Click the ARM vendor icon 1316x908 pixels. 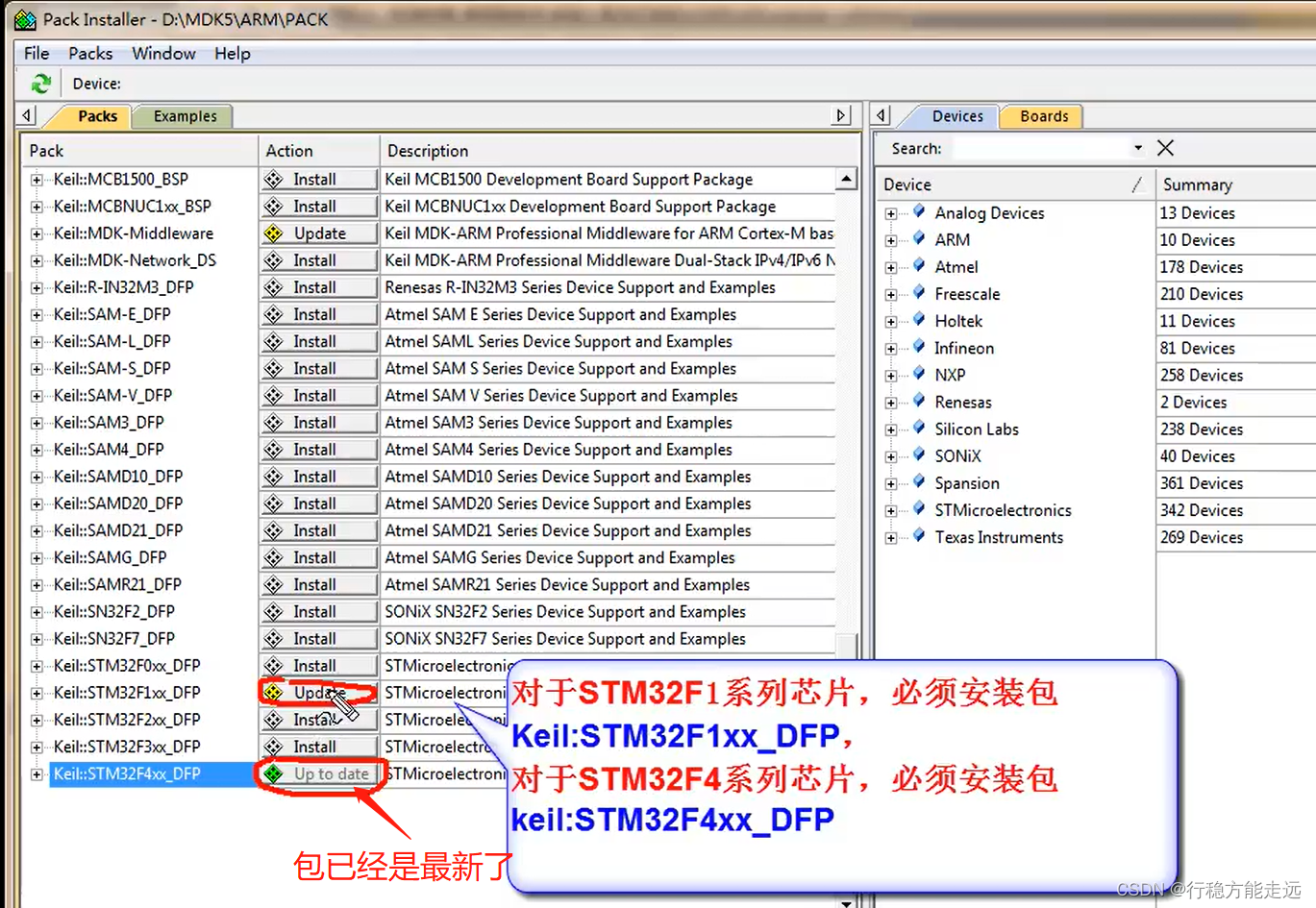[x=919, y=238]
